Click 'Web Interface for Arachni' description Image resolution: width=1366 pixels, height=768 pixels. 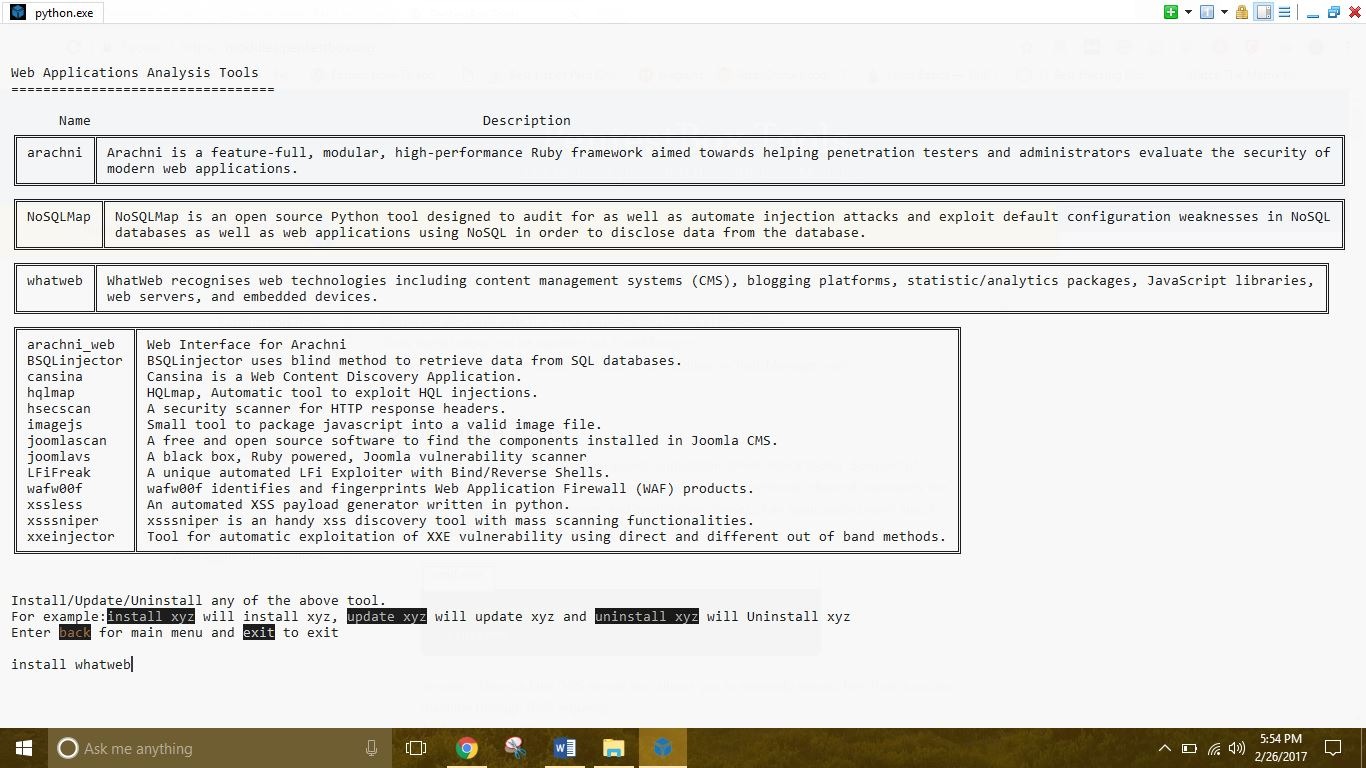pos(247,344)
